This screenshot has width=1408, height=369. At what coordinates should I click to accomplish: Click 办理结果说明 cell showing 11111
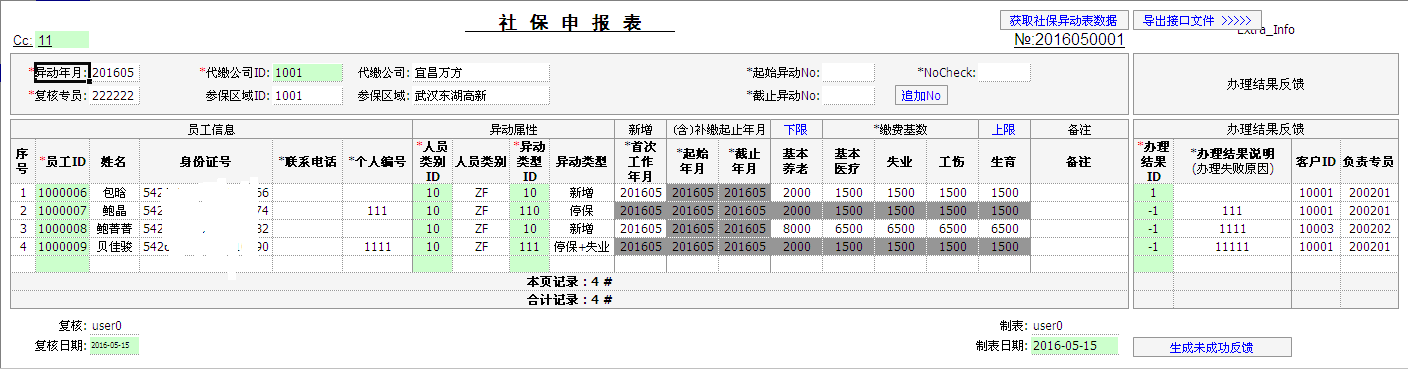tap(1231, 246)
